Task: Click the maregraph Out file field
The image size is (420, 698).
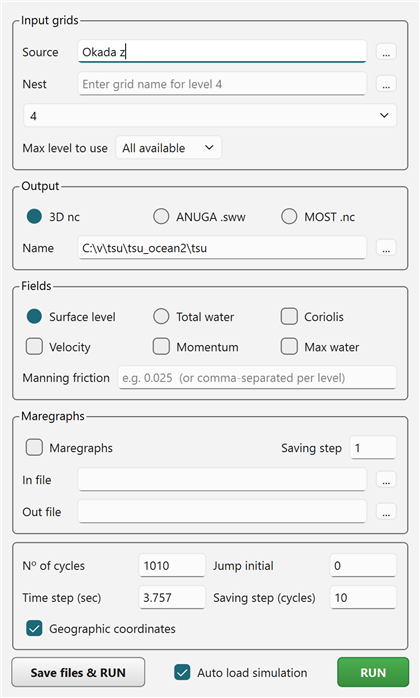Action: coord(222,511)
